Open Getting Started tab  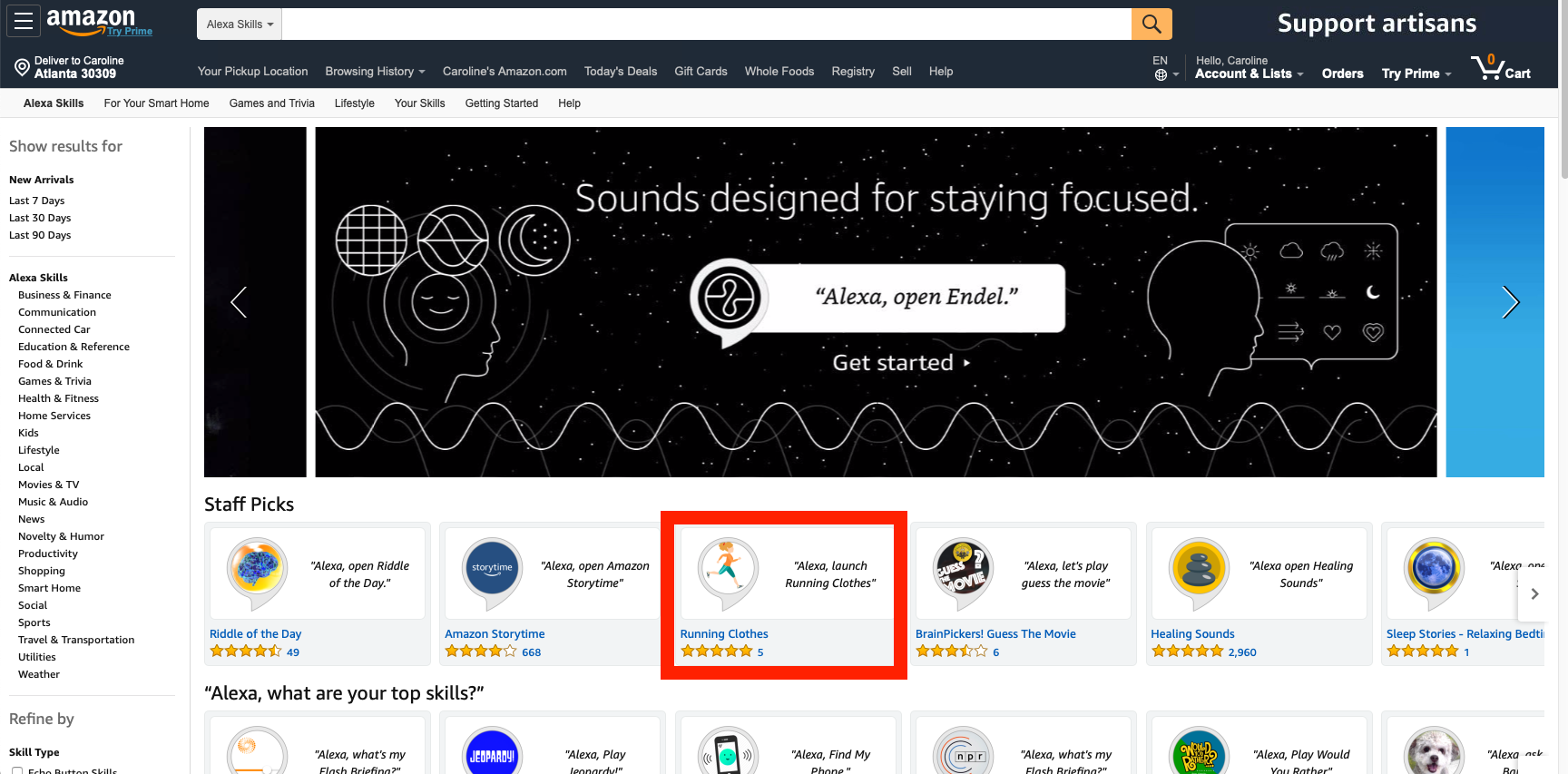[x=502, y=103]
